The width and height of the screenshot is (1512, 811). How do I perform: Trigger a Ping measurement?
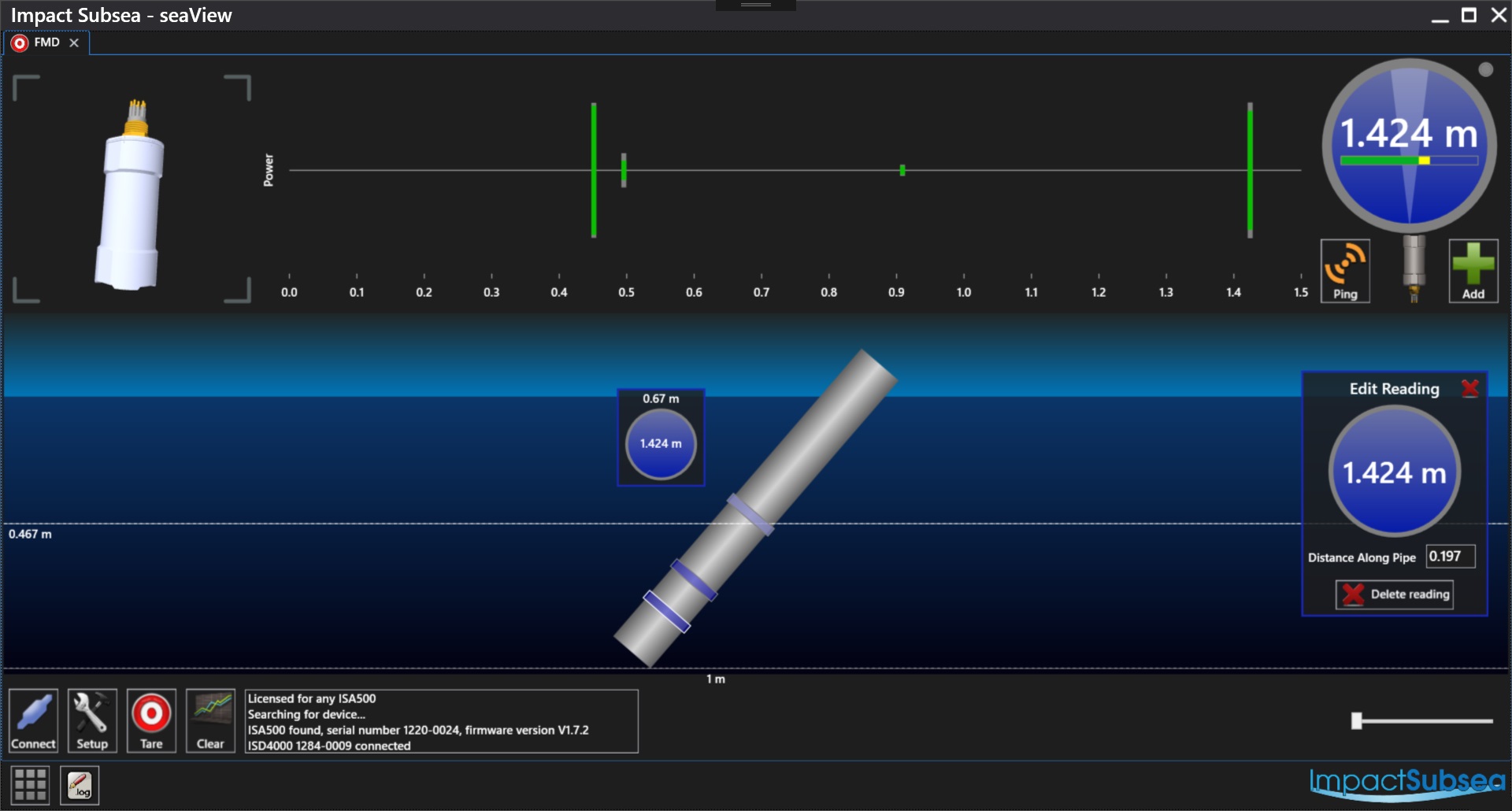(x=1345, y=271)
